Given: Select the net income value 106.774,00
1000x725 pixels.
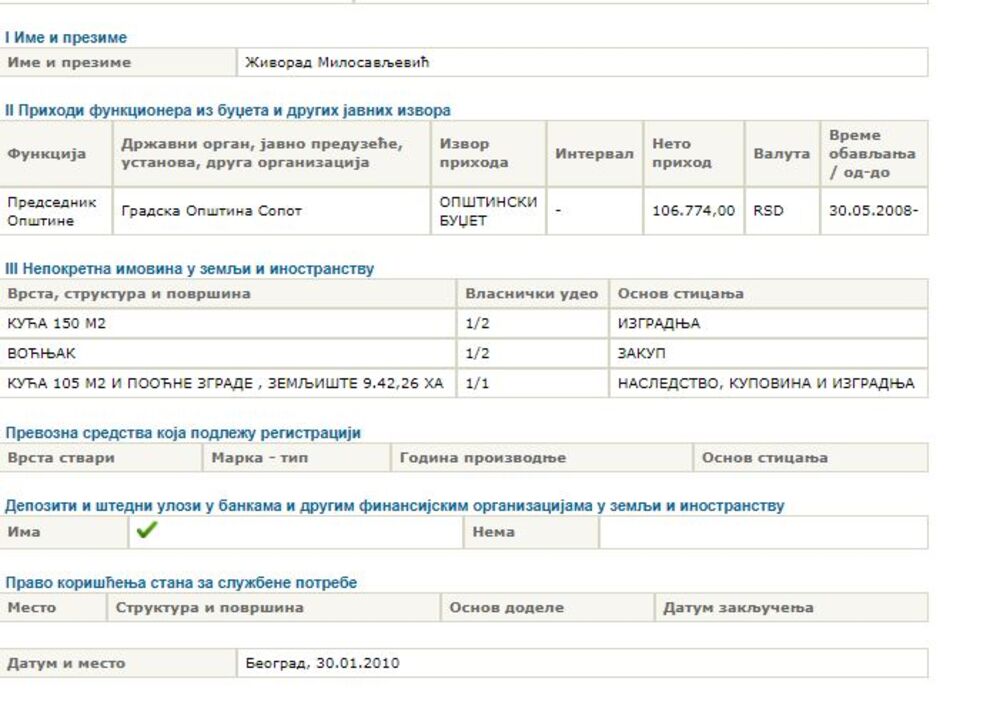Looking at the screenshot, I should [692, 211].
